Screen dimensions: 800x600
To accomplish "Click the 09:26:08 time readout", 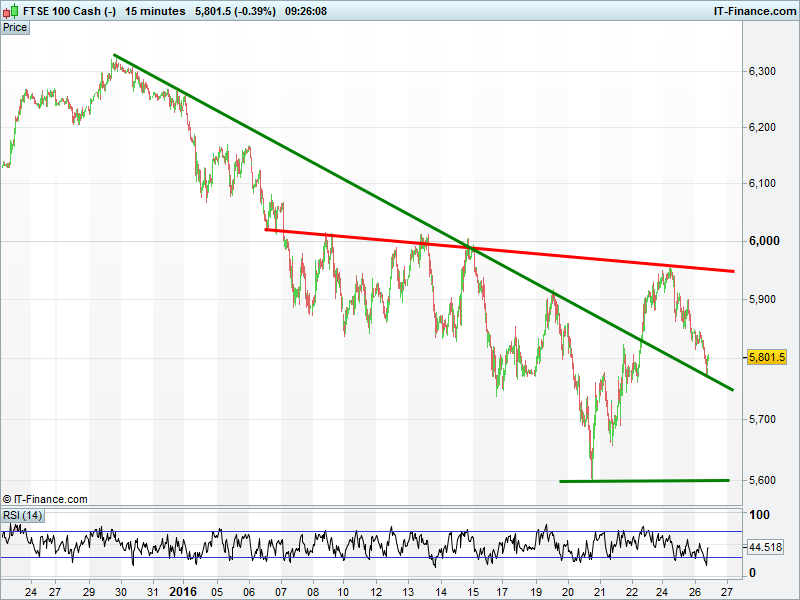I will tap(306, 11).
